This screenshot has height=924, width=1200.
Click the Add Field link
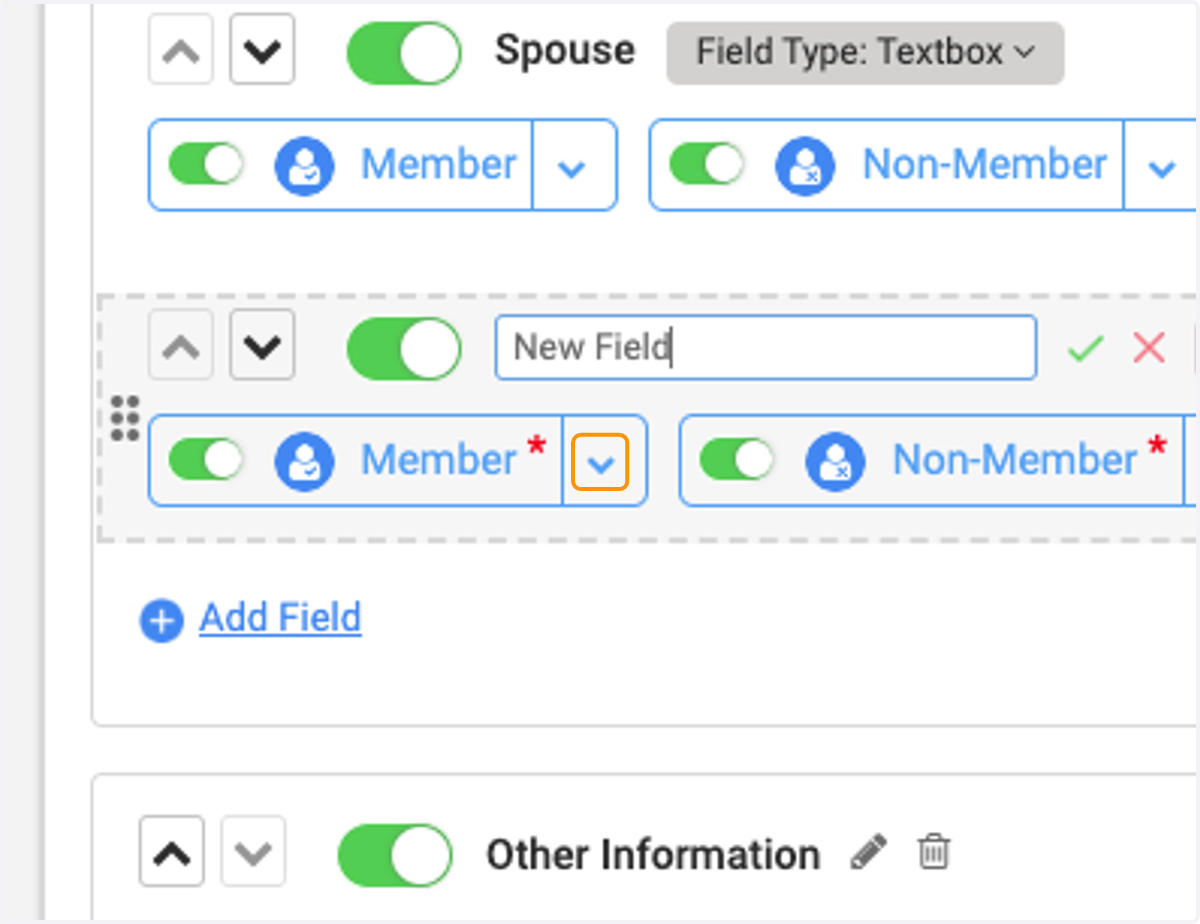(x=280, y=618)
